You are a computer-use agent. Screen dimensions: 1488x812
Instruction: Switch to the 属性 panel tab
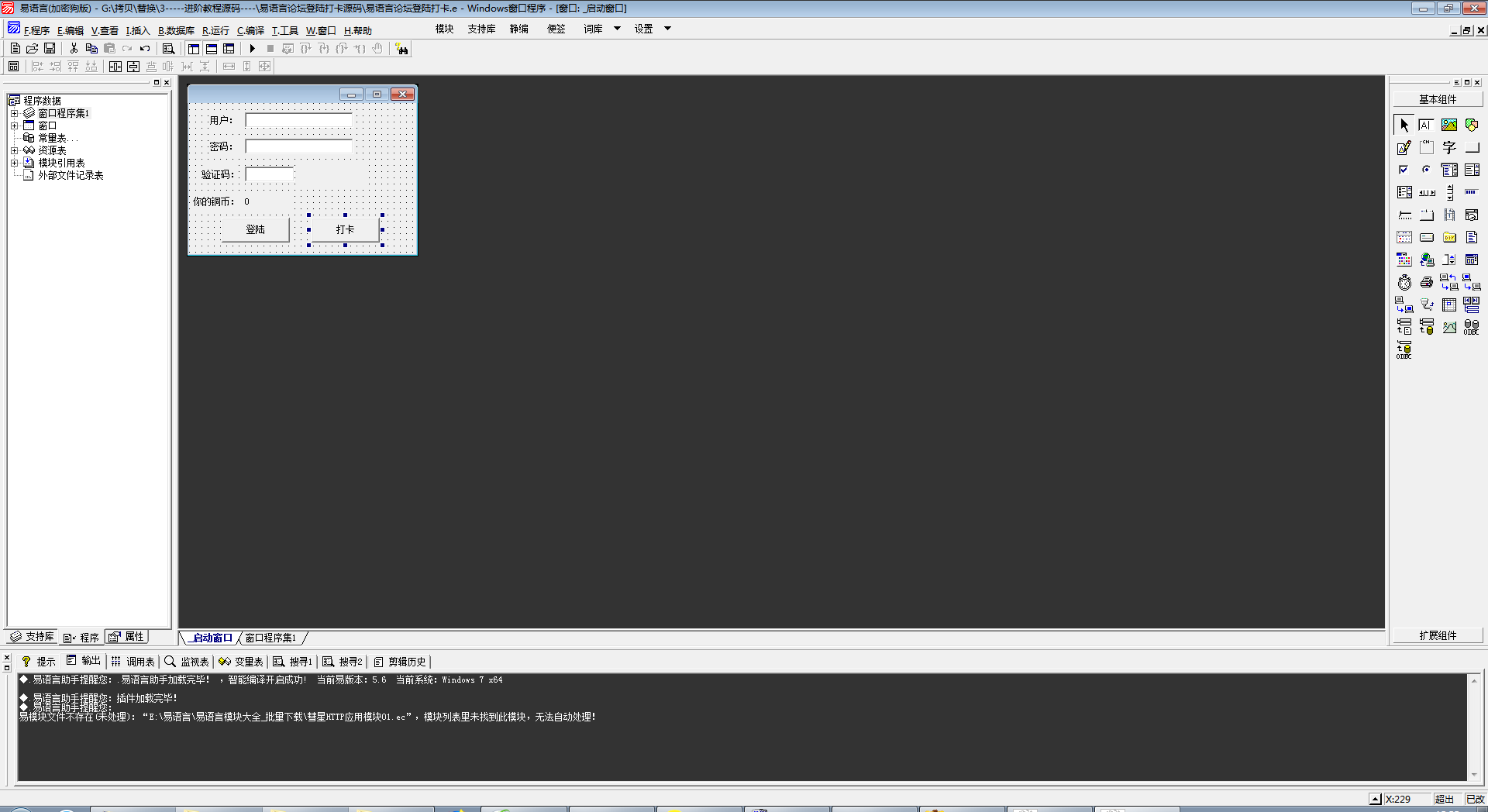tap(128, 637)
